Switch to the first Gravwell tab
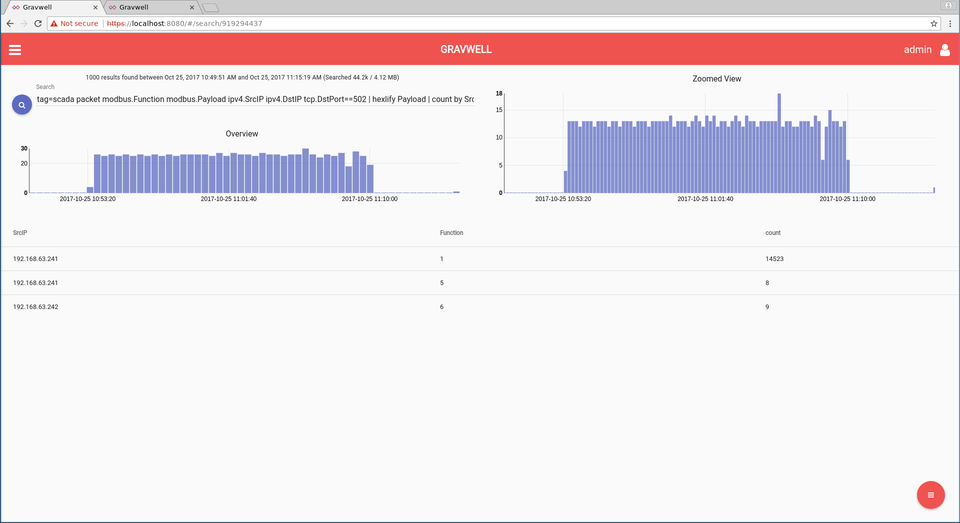The width and height of the screenshot is (960, 523). pyautogui.click(x=52, y=7)
